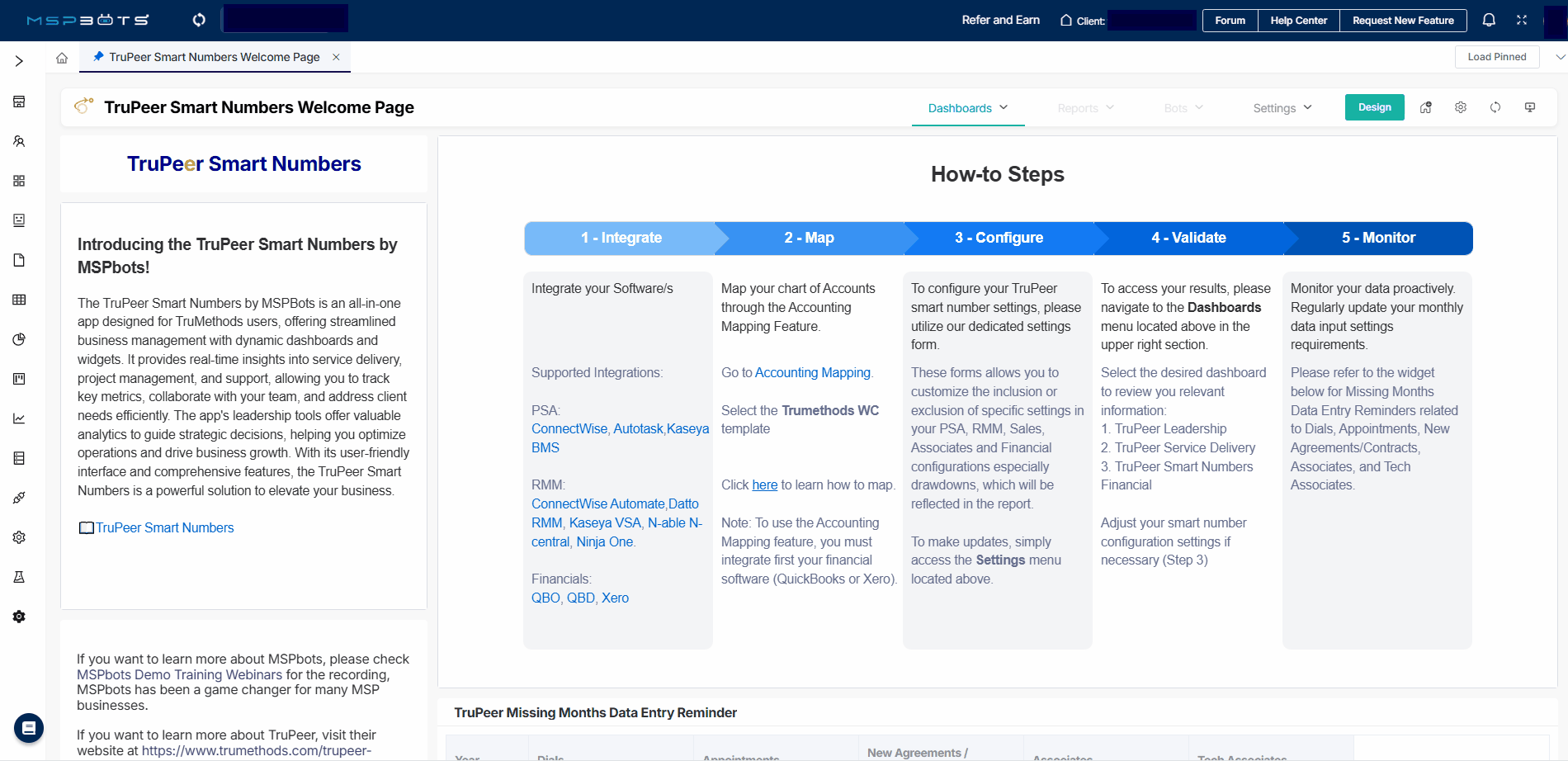
Task: Select the TruPeer Smart Numbers Welcome Page tab
Action: click(214, 57)
